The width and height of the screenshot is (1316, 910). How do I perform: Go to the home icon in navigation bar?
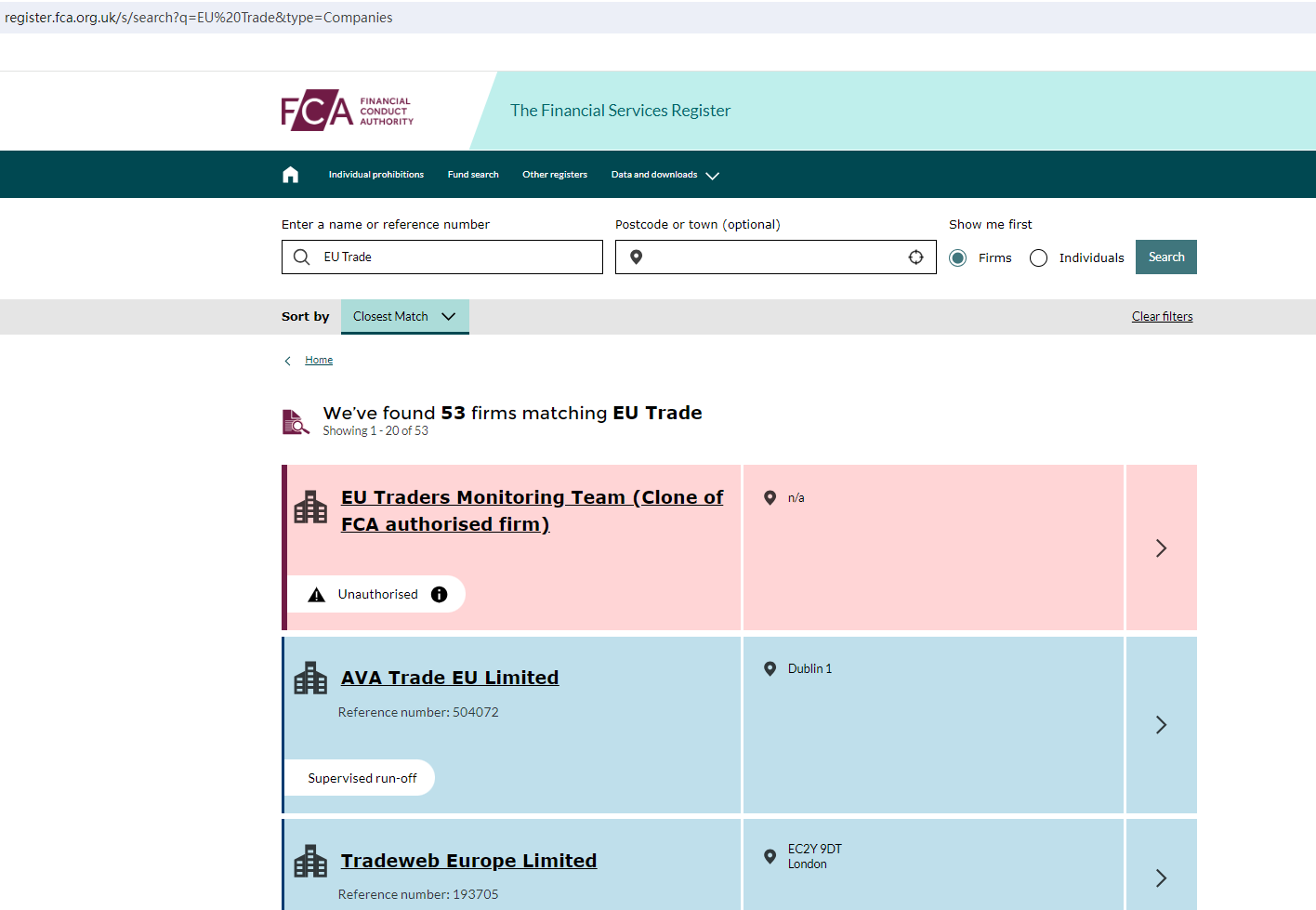coord(291,175)
